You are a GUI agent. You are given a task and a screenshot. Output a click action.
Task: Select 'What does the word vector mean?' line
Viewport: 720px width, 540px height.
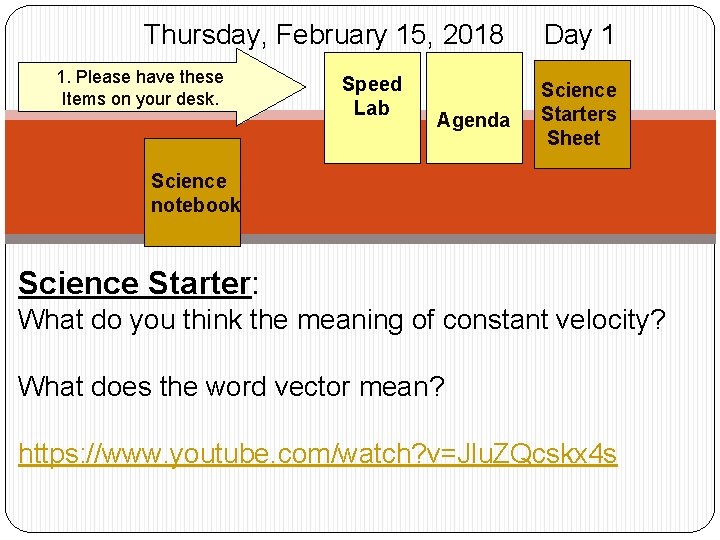pos(230,386)
